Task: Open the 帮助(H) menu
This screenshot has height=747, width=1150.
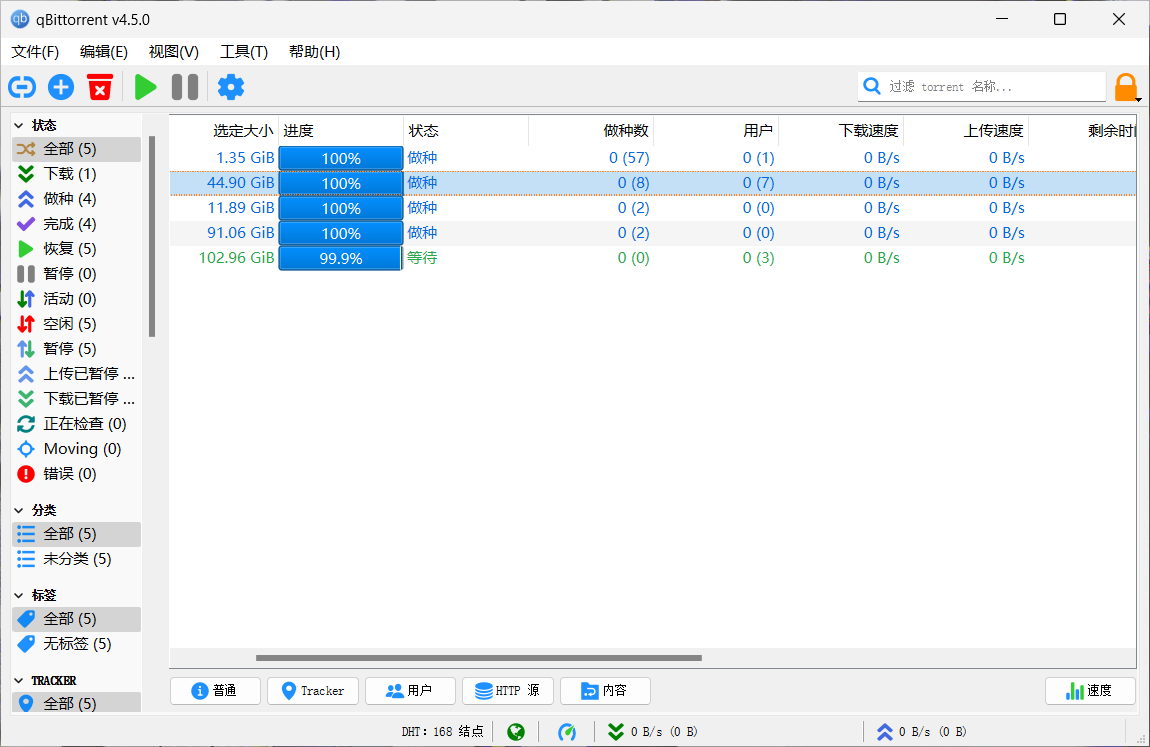Action: click(x=314, y=52)
